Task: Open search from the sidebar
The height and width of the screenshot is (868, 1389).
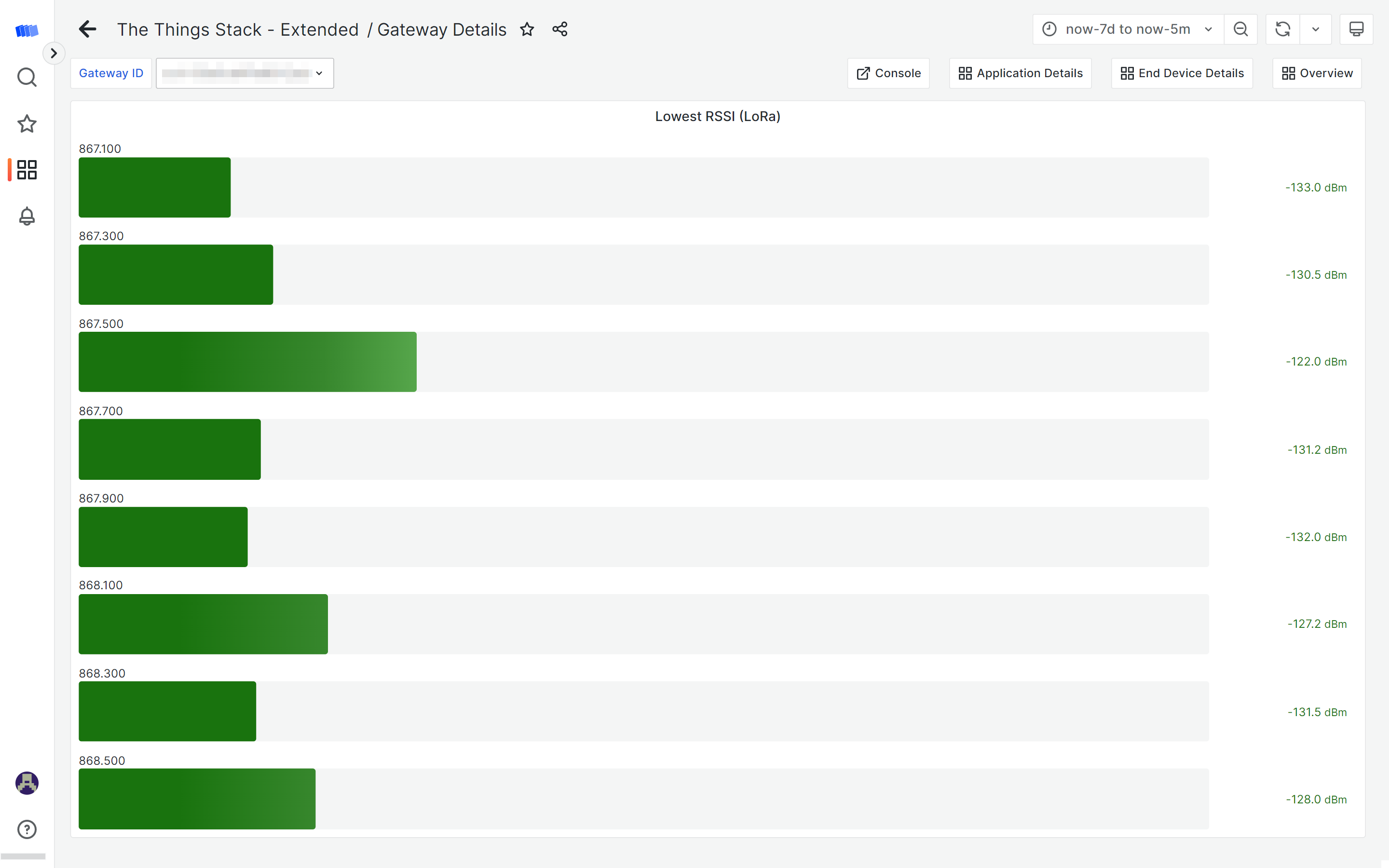Action: pos(27,77)
